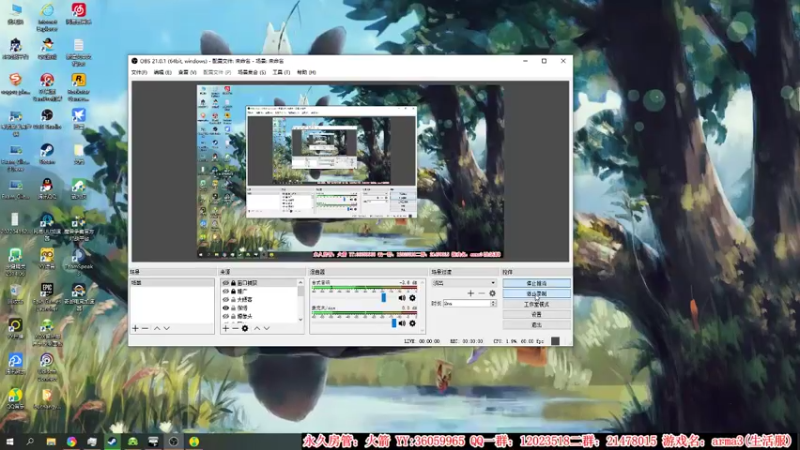Add a new scene with plus icon

135,328
